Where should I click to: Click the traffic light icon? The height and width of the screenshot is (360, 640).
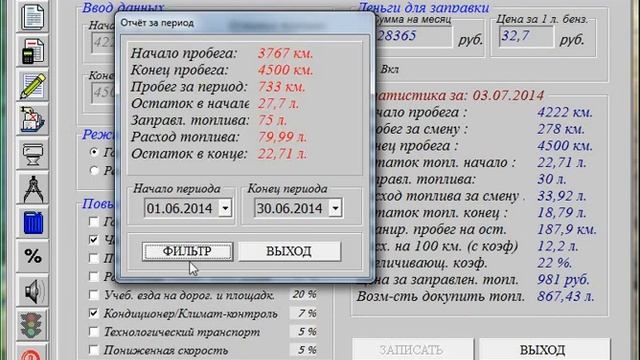(33, 325)
